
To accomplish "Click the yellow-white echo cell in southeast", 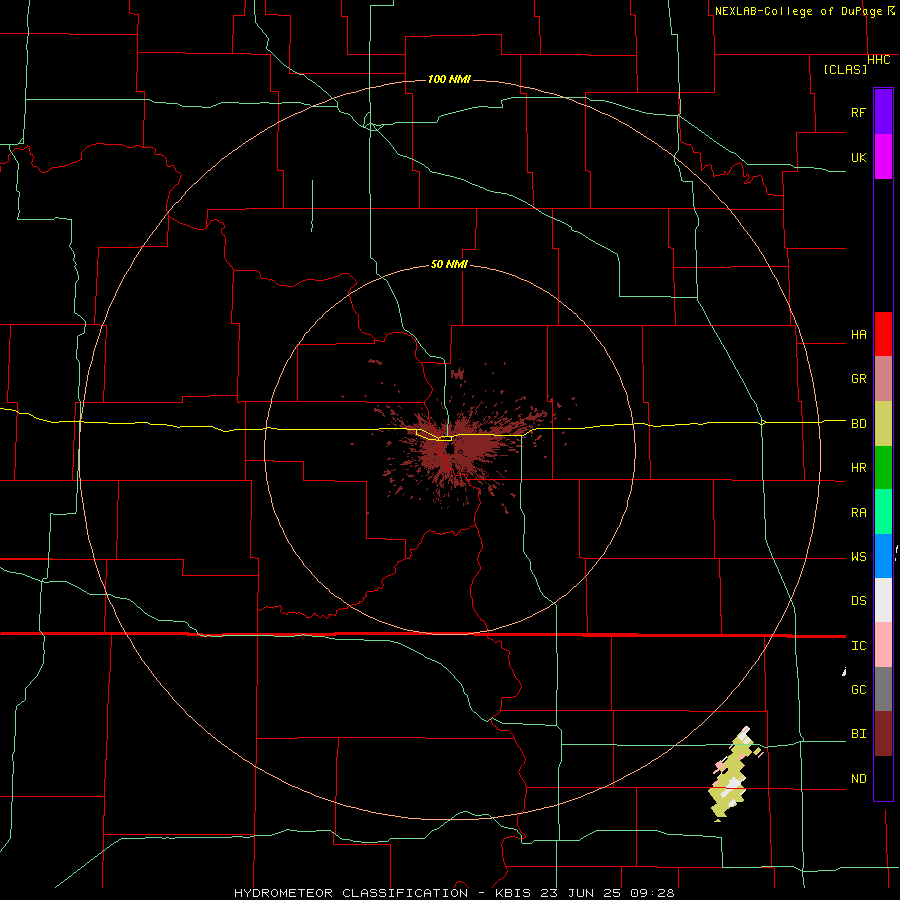I will click(734, 774).
